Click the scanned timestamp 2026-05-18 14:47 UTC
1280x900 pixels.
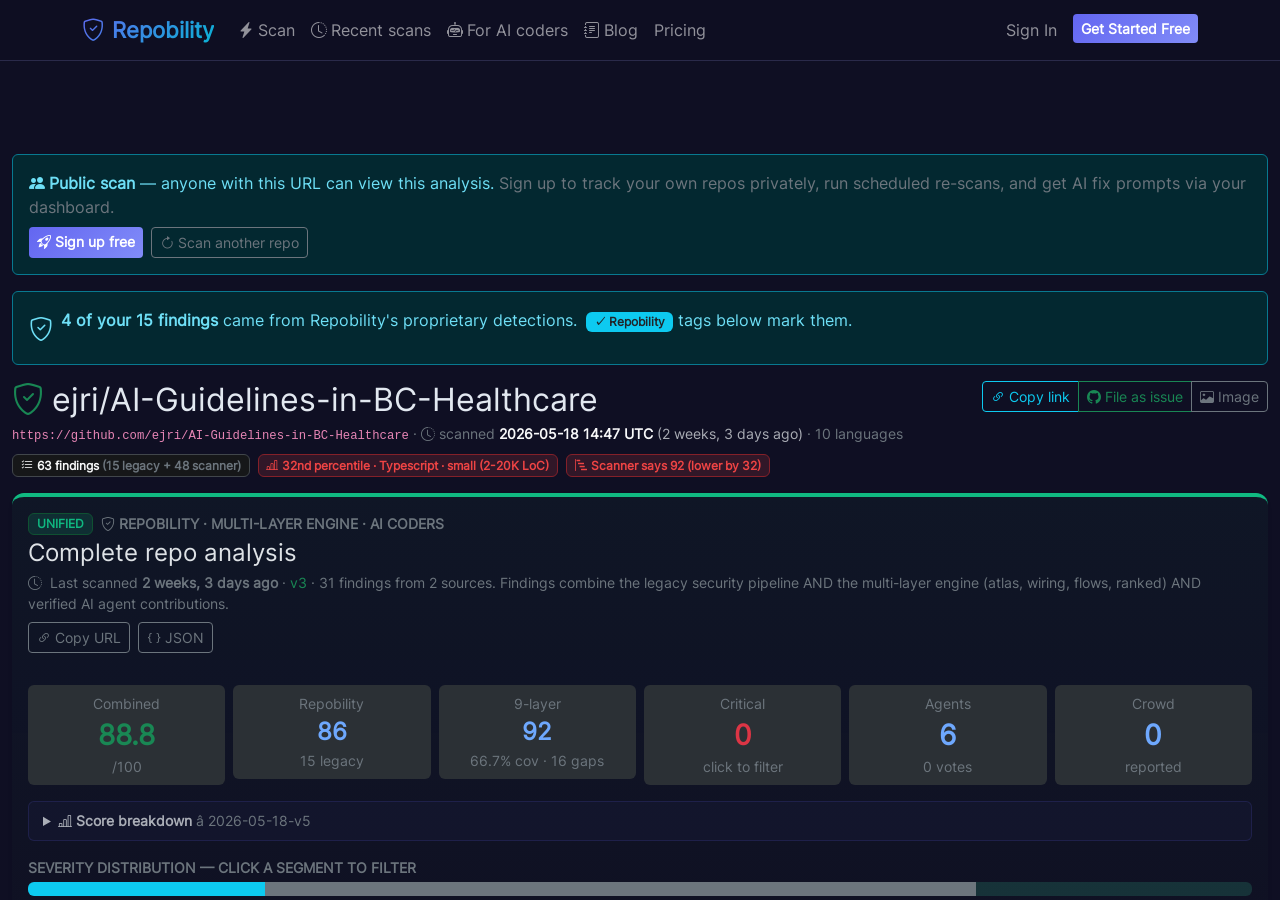click(x=576, y=434)
